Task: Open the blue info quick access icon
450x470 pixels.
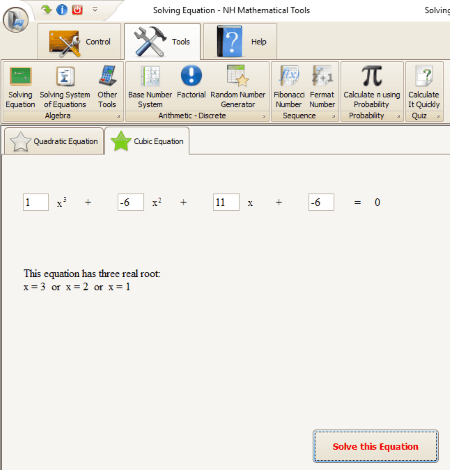Action: [x=62, y=10]
